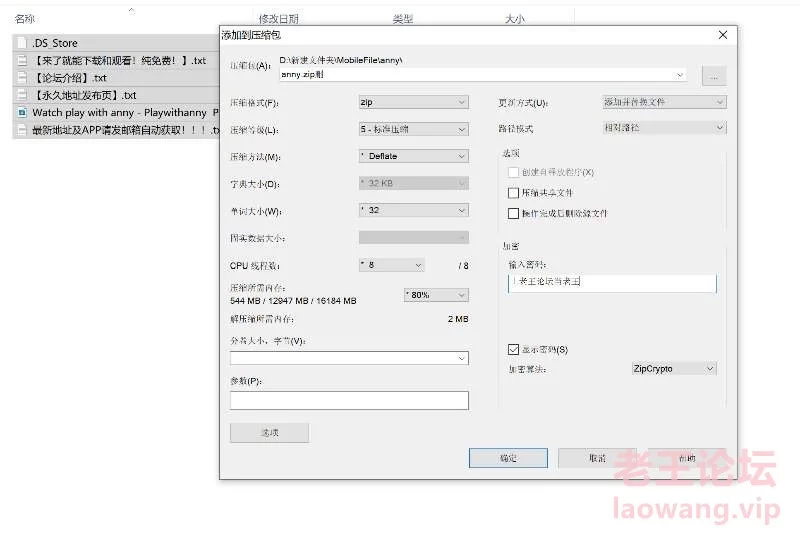Image resolution: width=800 pixels, height=534 pixels.
Task: Close the add to archive dialog
Action: coord(723,35)
